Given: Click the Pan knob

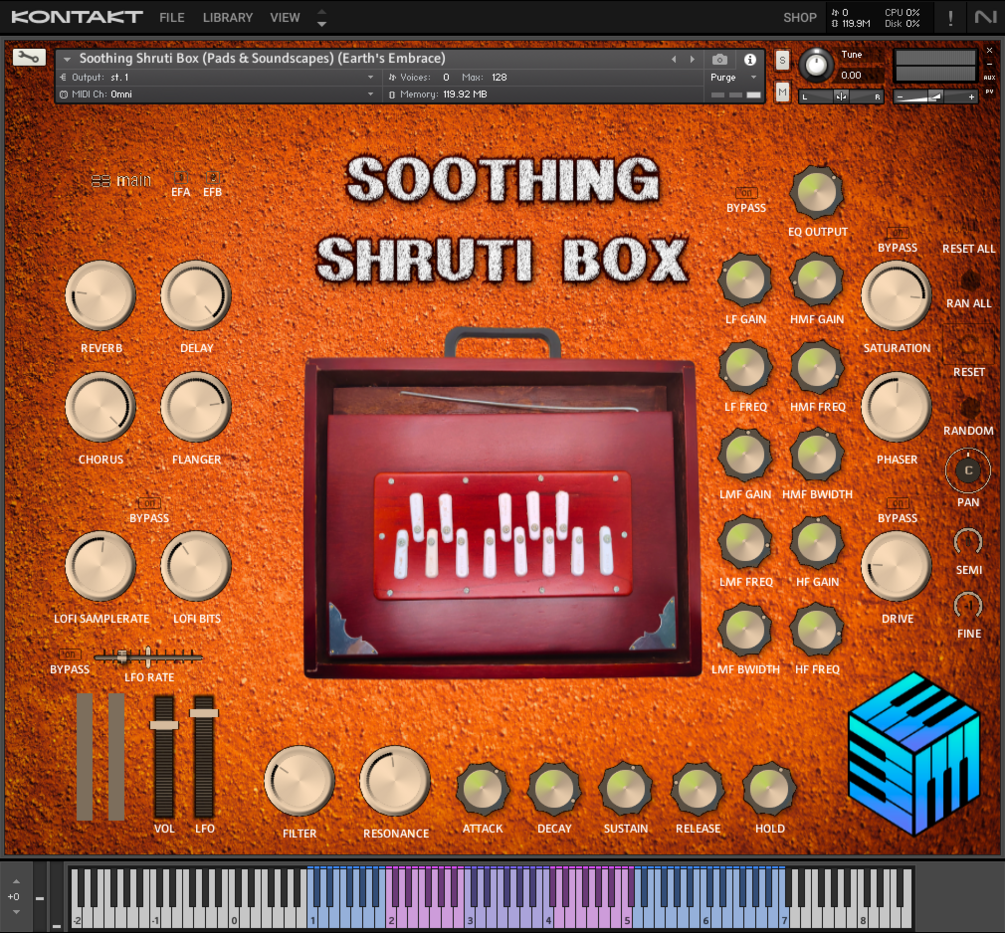Looking at the screenshot, I should [x=968, y=470].
